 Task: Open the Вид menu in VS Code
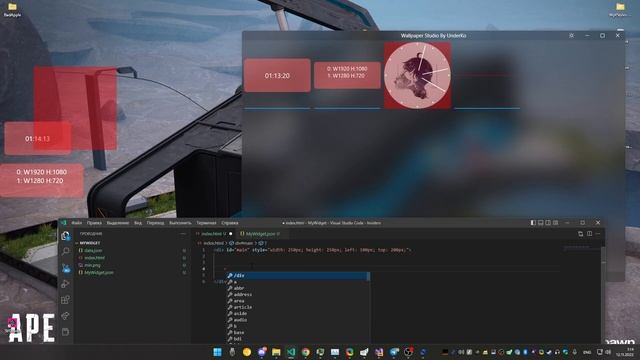[x=138, y=223]
